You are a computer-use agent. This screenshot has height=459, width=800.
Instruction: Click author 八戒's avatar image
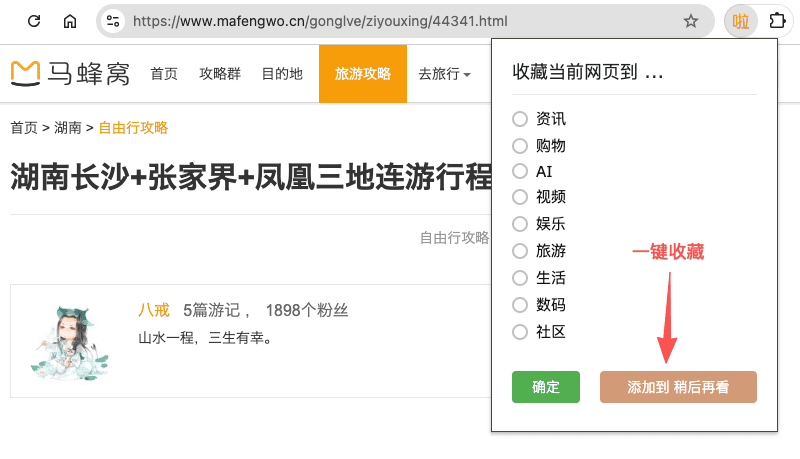point(65,341)
